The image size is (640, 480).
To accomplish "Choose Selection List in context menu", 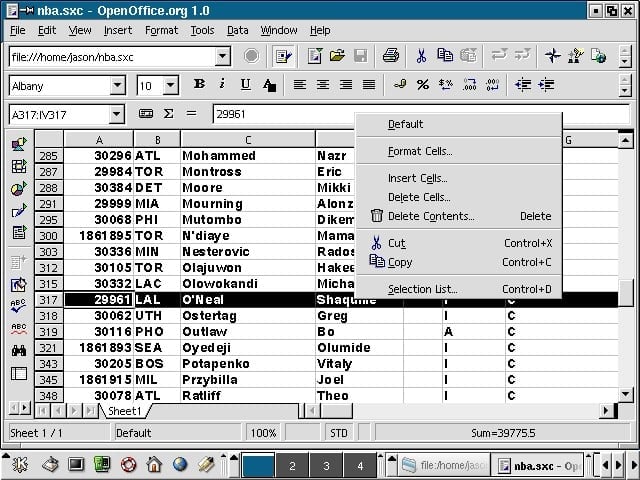I will (x=459, y=289).
